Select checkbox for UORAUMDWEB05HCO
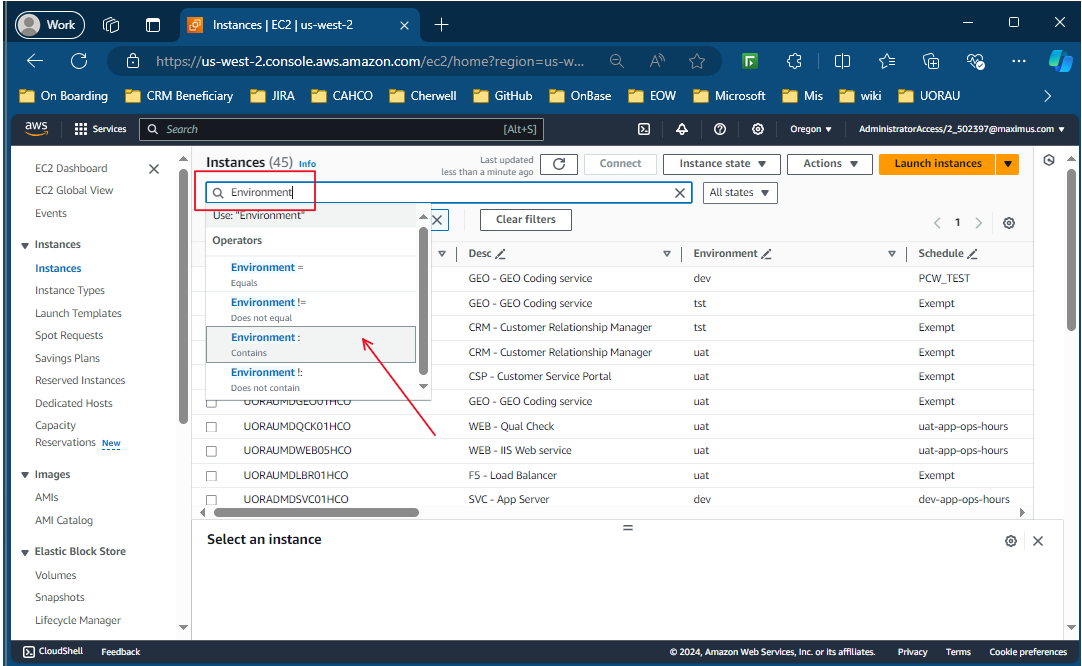This screenshot has width=1082, height=666. [x=212, y=451]
